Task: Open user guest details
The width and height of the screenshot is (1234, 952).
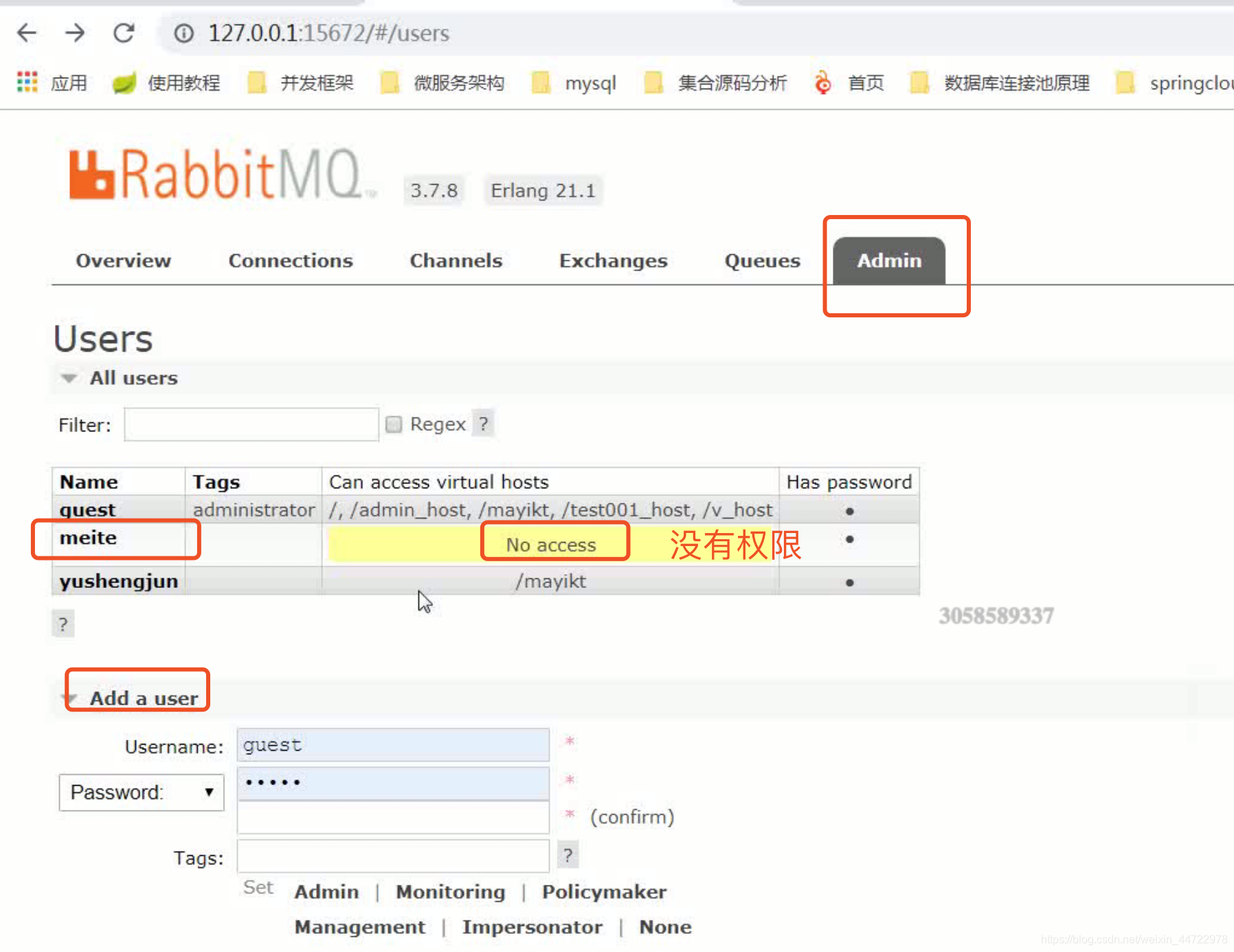Action: tap(87, 510)
